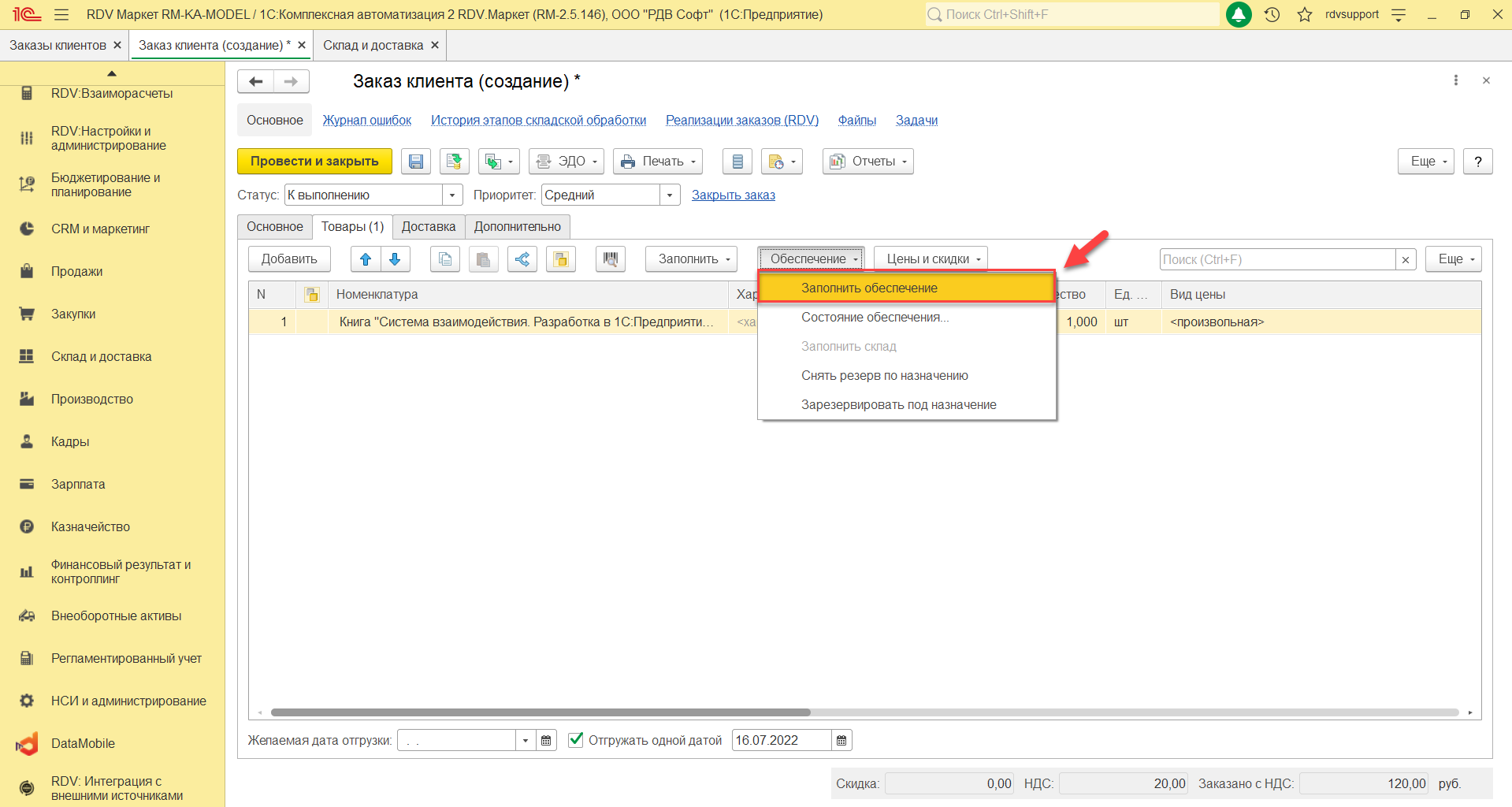Open favorites star icon
The width and height of the screenshot is (1512, 807).
[1305, 14]
